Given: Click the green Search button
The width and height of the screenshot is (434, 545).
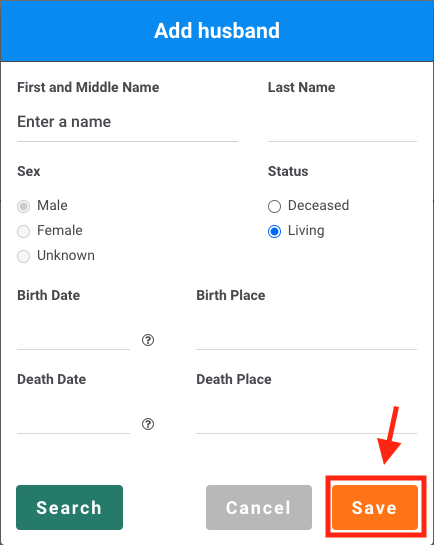Looking at the screenshot, I should point(69,507).
